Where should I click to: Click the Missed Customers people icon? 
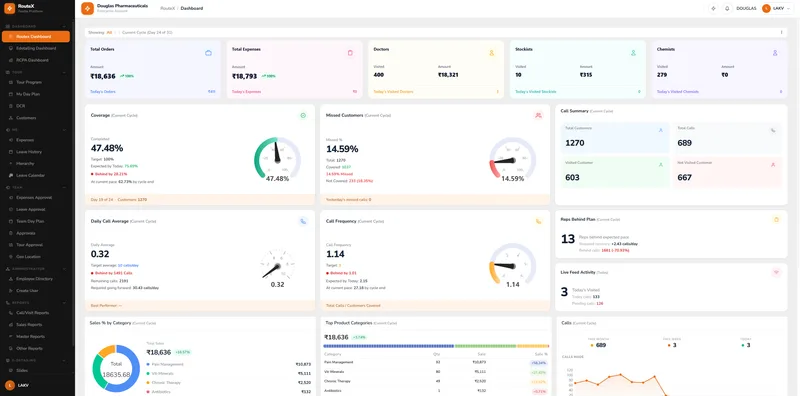tap(538, 115)
